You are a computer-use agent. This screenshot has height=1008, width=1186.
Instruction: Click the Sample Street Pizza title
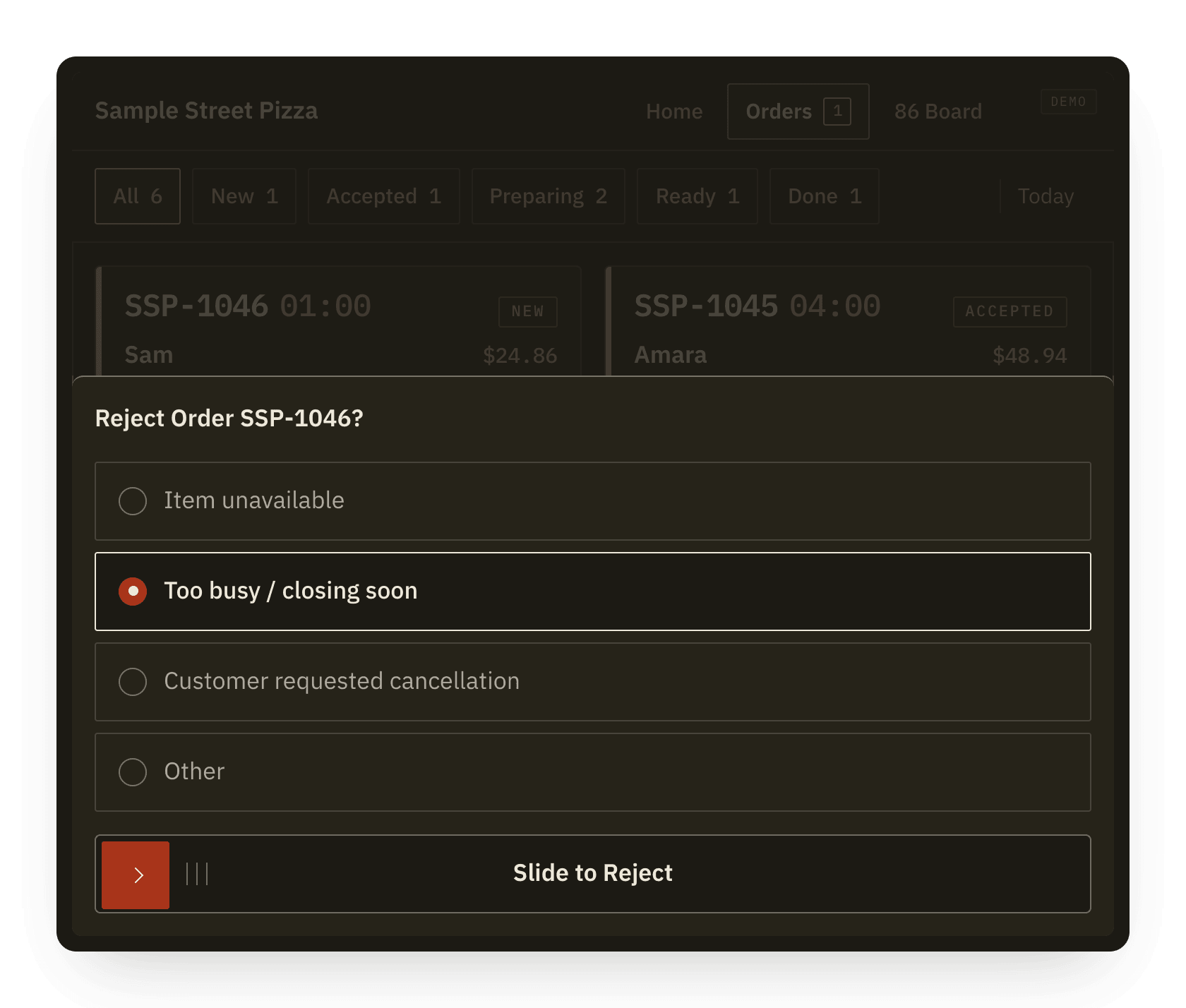206,111
